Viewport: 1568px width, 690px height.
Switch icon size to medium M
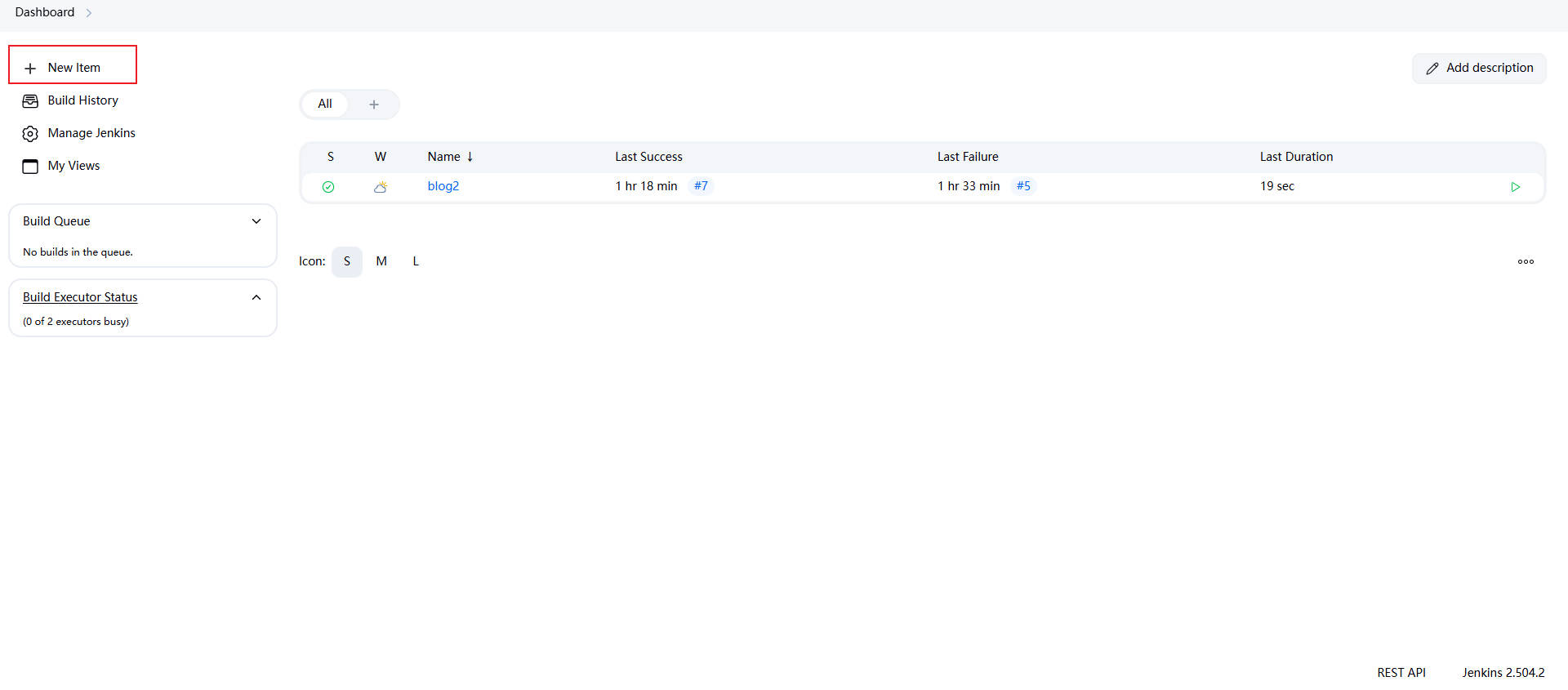coord(381,262)
